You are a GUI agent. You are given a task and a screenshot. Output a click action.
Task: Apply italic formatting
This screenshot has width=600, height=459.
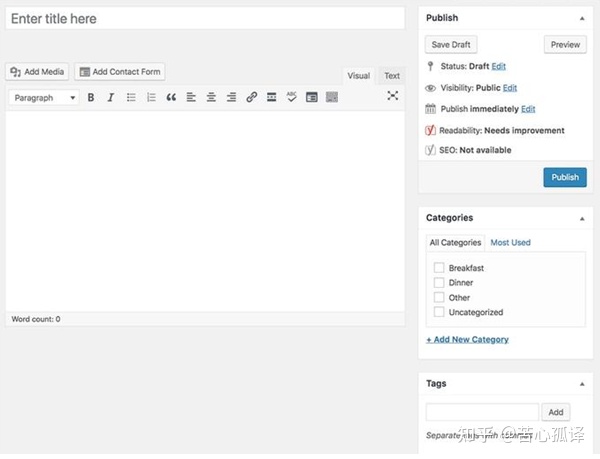(x=110, y=98)
